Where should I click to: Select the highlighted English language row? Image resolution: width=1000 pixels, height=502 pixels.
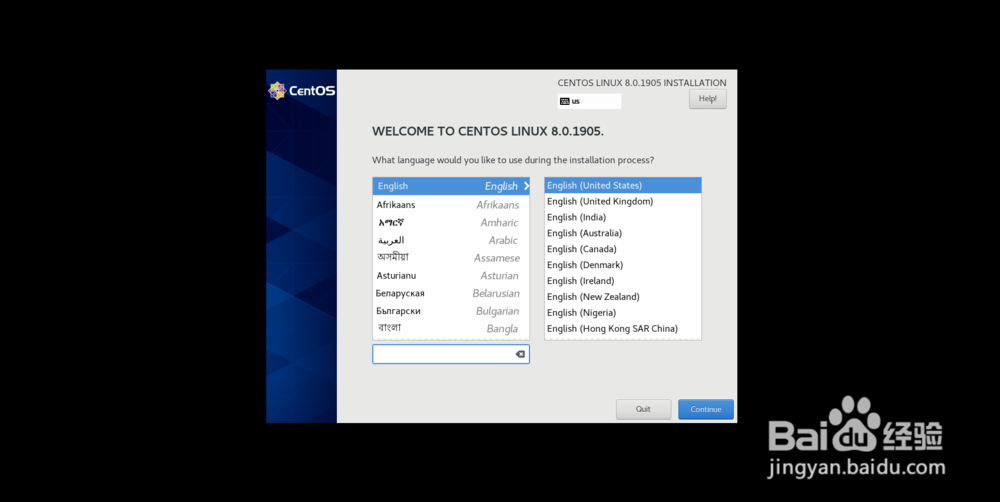tap(451, 186)
